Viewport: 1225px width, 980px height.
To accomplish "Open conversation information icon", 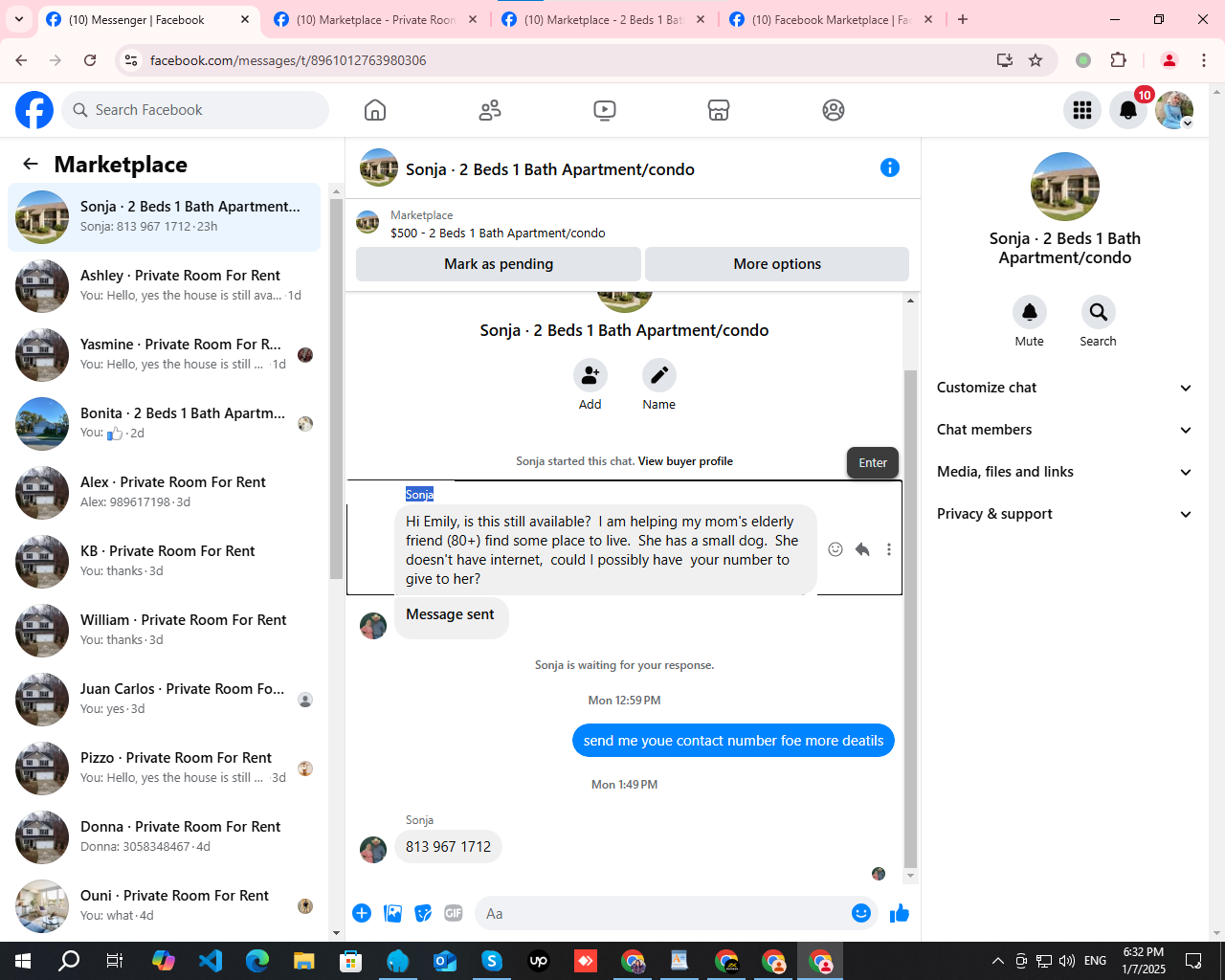I will click(x=890, y=167).
